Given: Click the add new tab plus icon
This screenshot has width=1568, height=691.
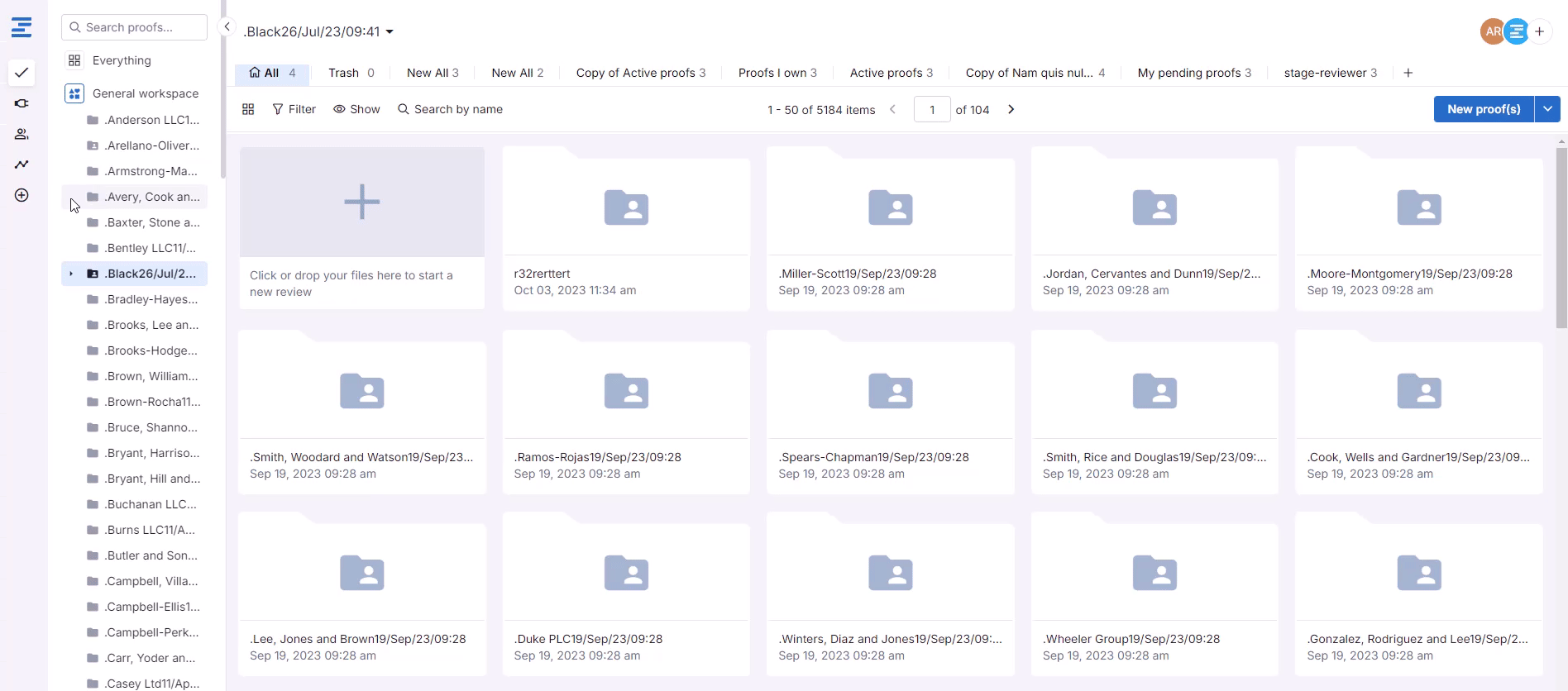Looking at the screenshot, I should (x=1408, y=73).
